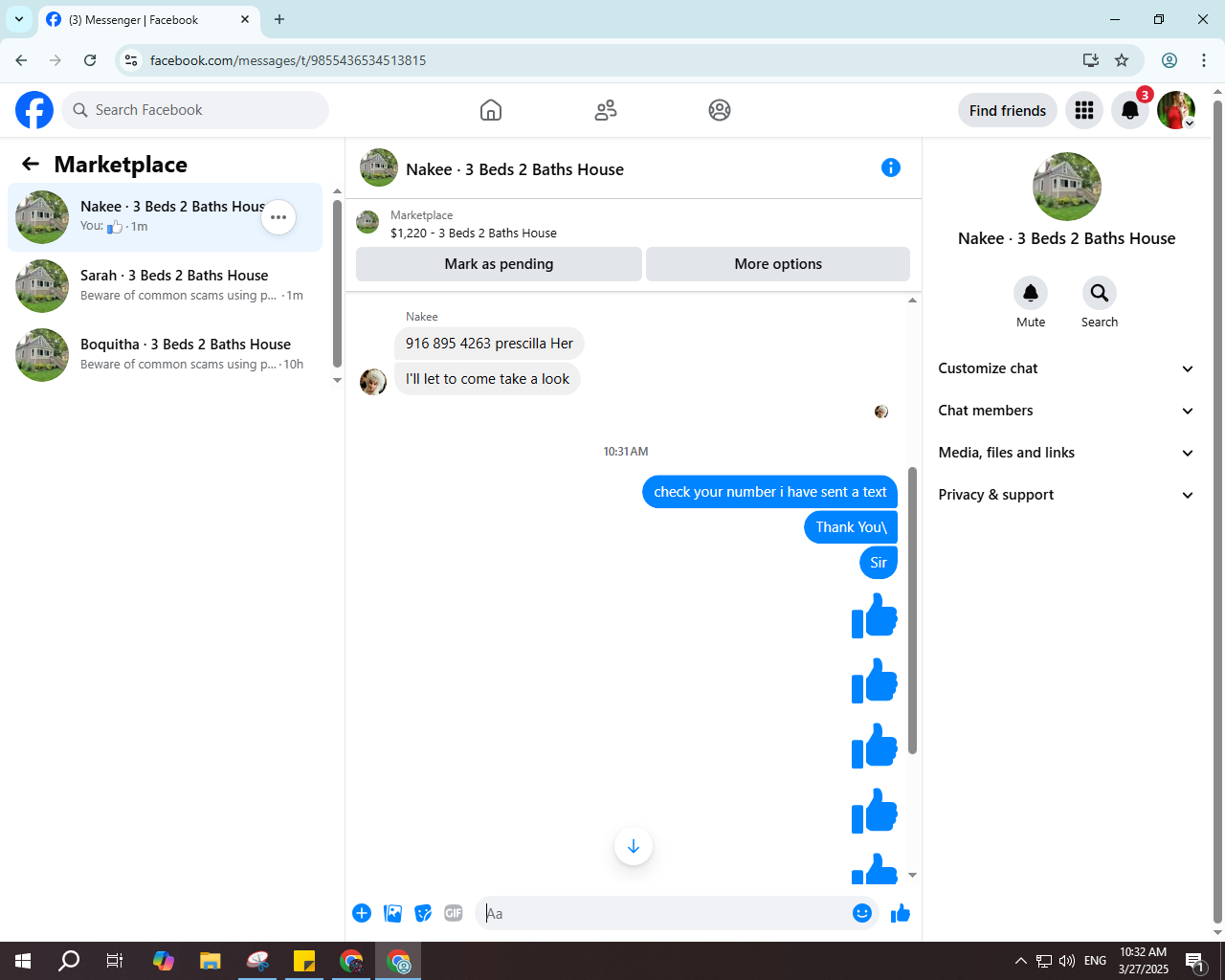Image resolution: width=1225 pixels, height=980 pixels.
Task: Open the Facebook menu grid icon
Action: pos(1084,110)
